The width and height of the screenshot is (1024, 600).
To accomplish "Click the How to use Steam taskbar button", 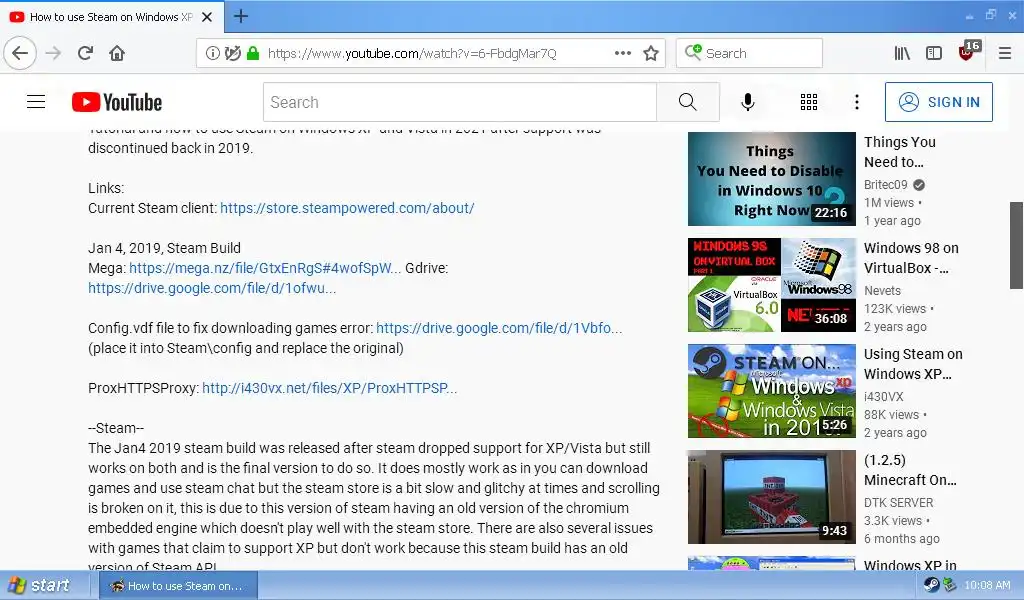I will [178, 586].
